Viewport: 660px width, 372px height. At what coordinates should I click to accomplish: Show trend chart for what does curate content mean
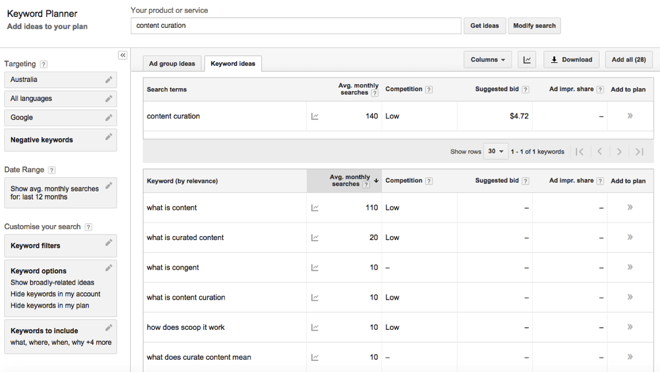click(x=314, y=357)
